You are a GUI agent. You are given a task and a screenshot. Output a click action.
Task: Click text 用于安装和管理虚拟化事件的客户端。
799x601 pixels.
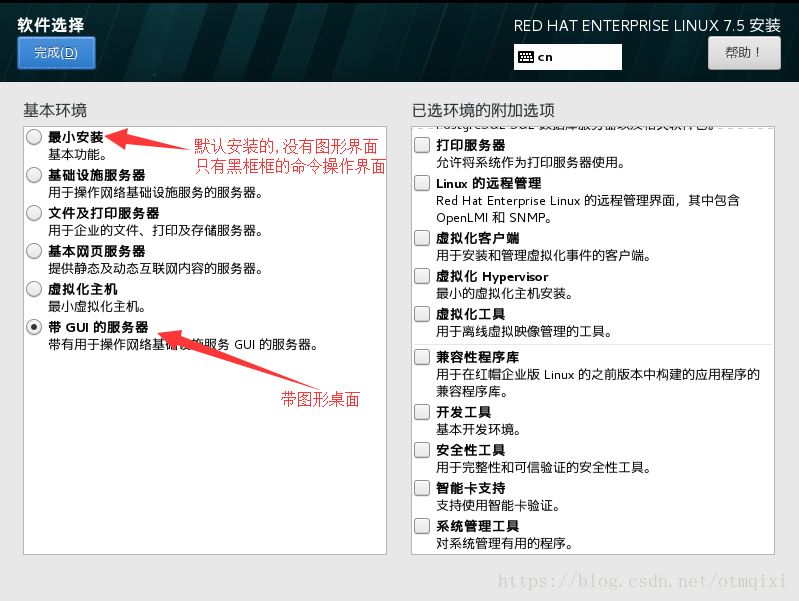click(x=543, y=255)
